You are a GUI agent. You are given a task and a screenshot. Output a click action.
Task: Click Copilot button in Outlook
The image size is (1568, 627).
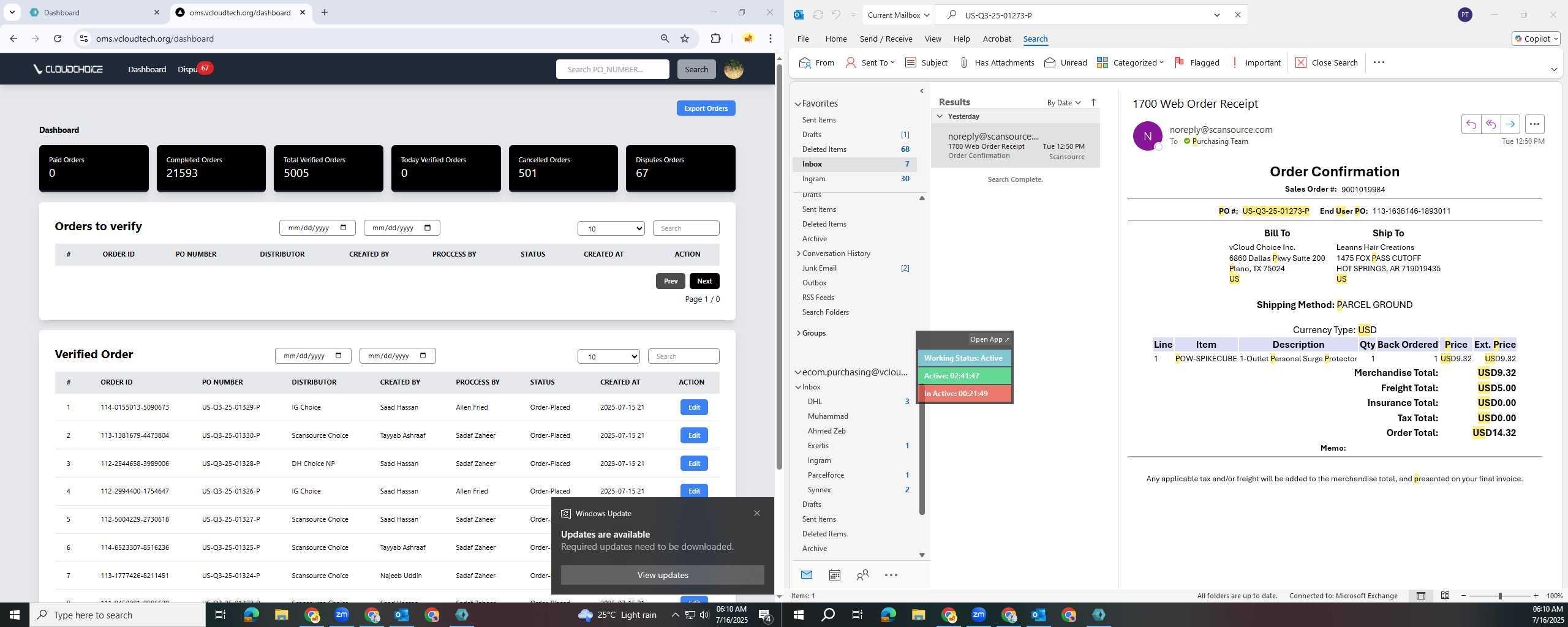click(x=1536, y=39)
